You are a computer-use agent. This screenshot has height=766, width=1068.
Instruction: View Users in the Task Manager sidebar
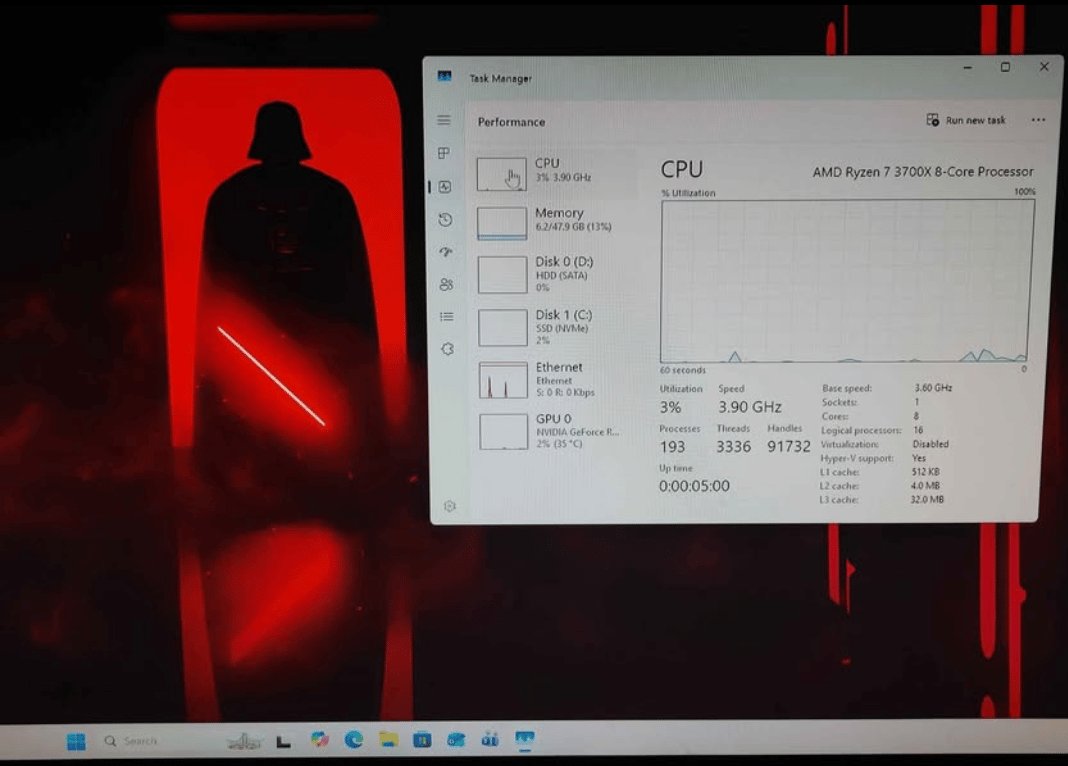(x=445, y=284)
